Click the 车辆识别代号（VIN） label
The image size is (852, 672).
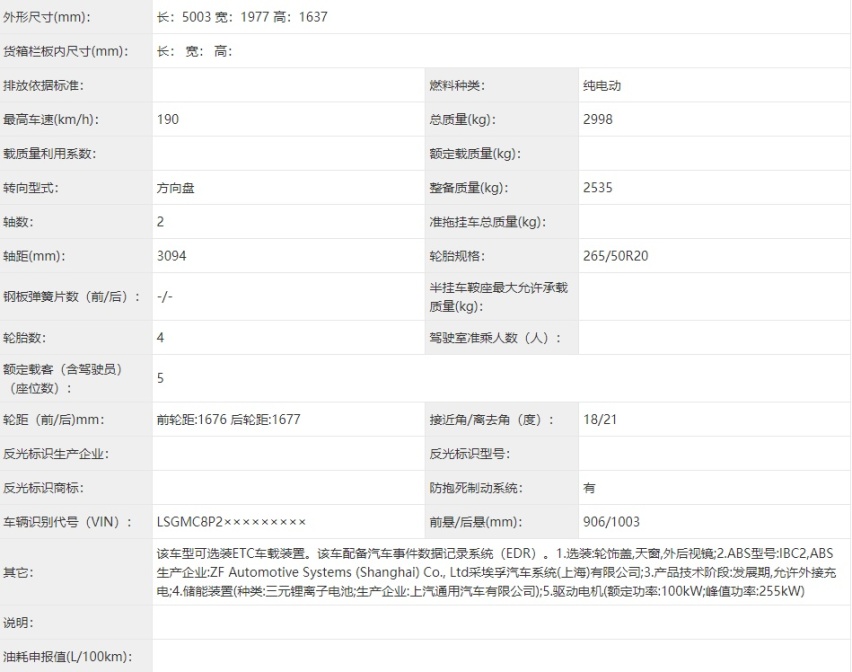[x=67, y=522]
